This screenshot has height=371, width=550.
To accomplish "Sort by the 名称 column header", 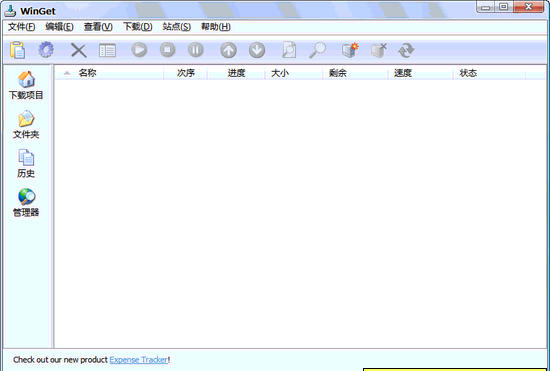I will 109,73.
